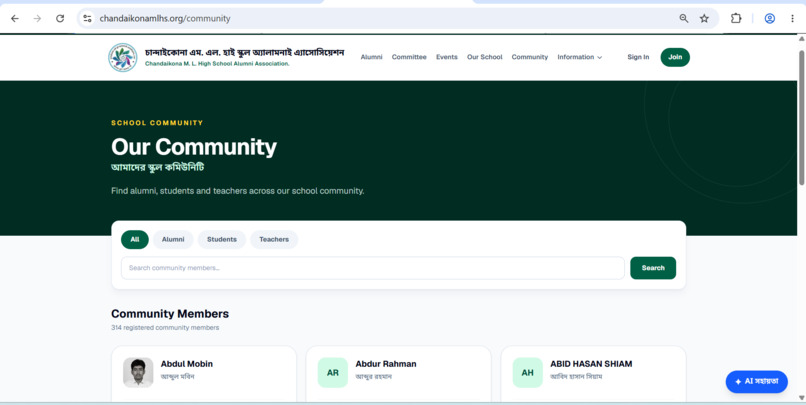
Task: Open ABID HASAN SHIAM's member name
Action: [x=591, y=364]
